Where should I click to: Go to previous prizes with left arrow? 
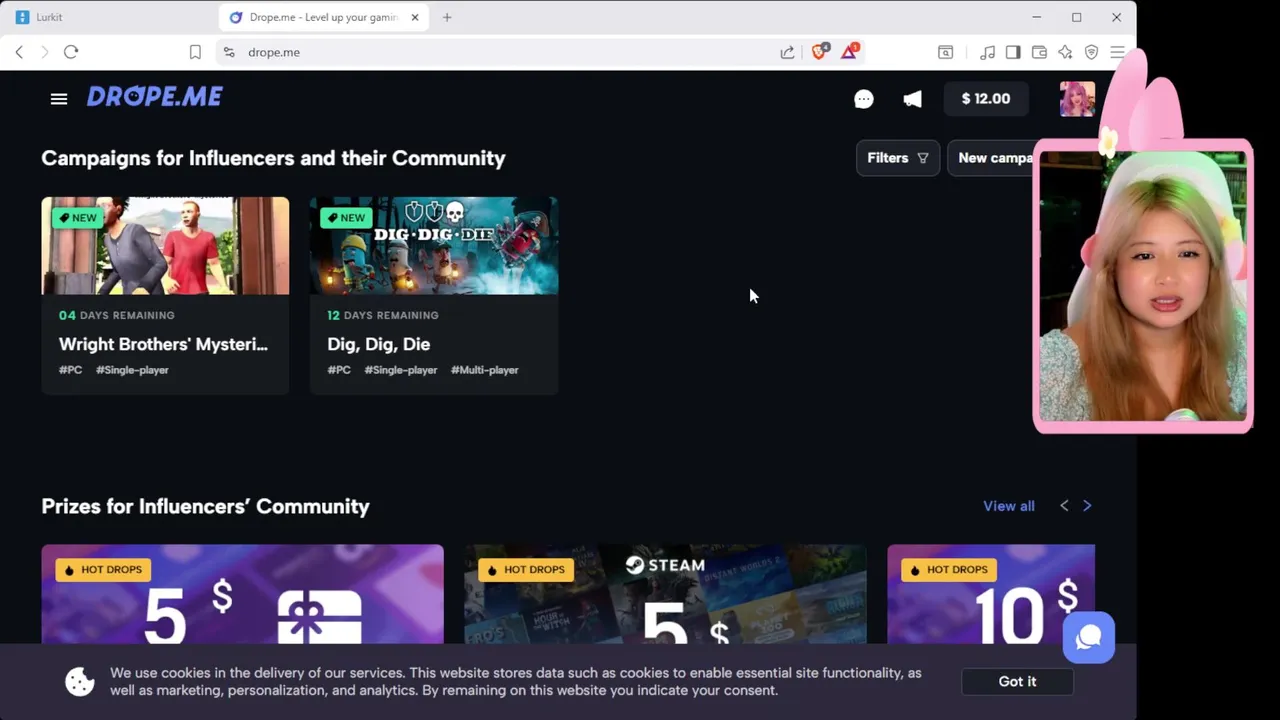tap(1064, 506)
